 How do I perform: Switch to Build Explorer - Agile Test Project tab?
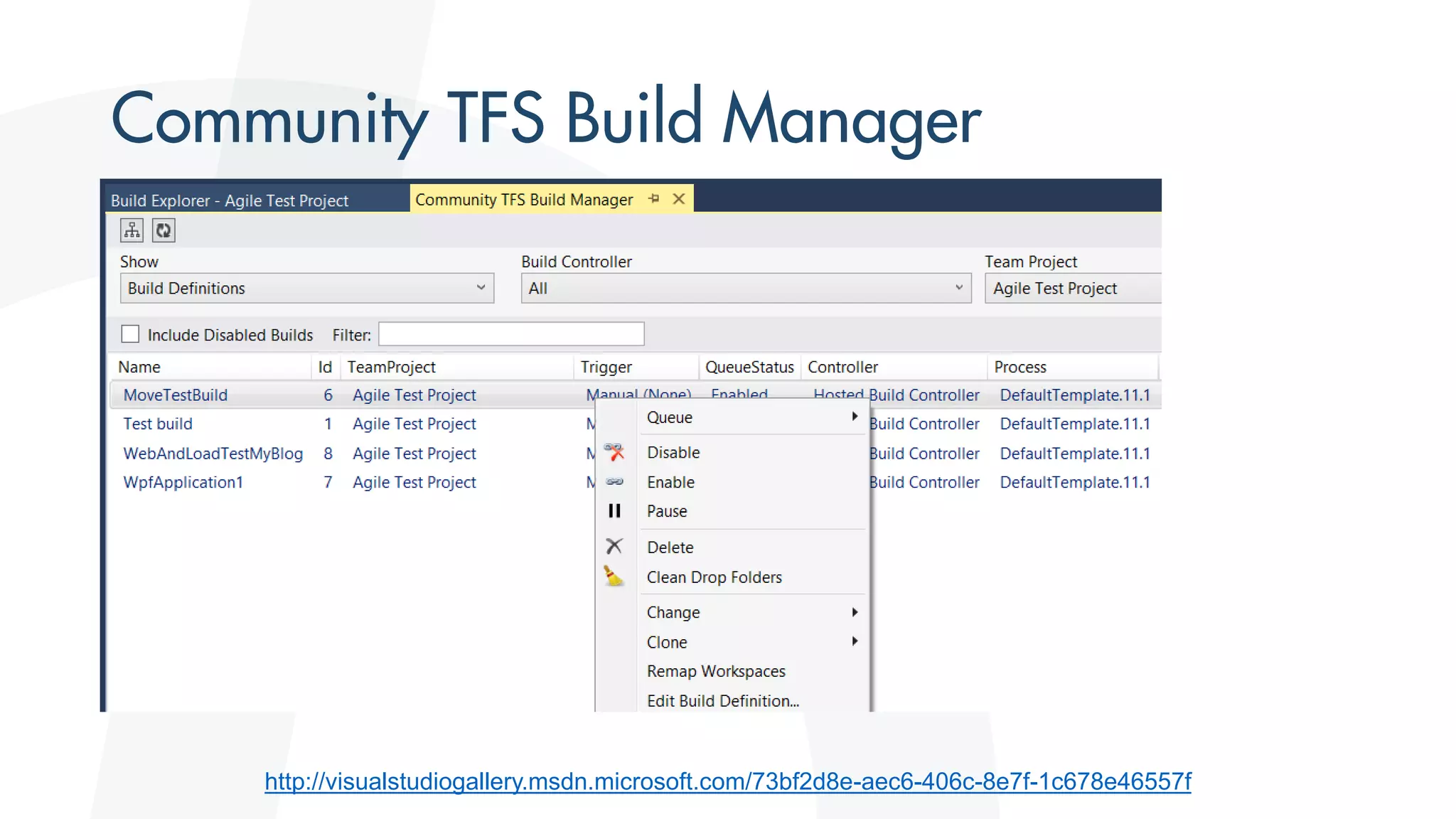point(229,200)
